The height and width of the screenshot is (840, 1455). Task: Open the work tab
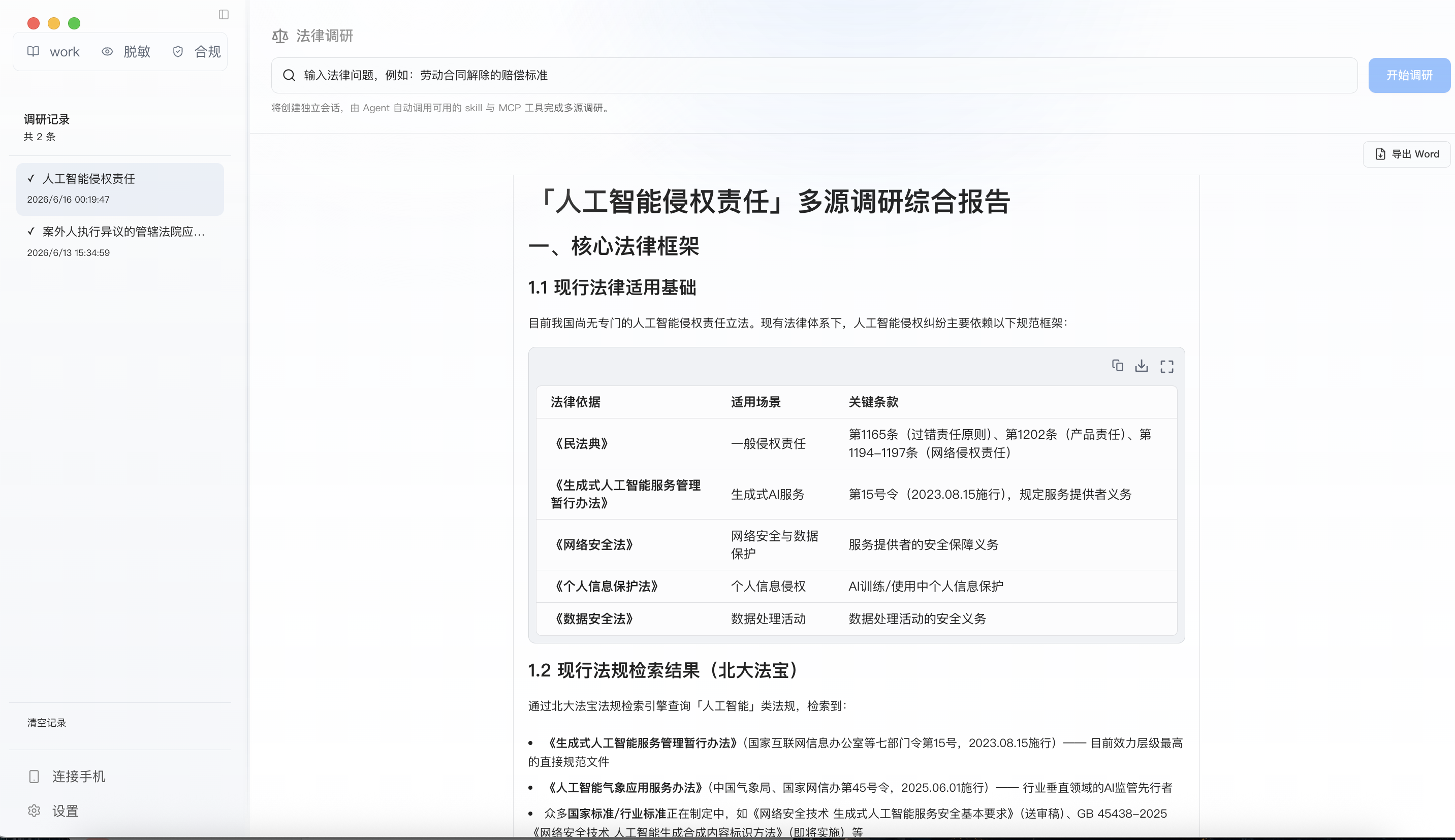pyautogui.click(x=54, y=52)
